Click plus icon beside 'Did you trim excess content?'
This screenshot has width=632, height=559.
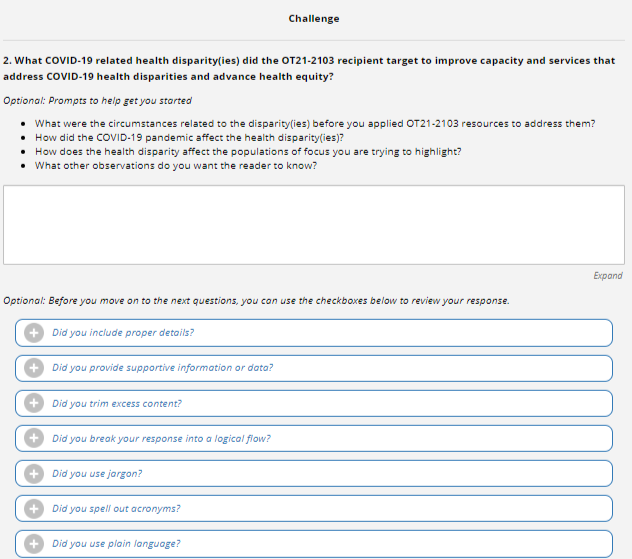coord(33,403)
